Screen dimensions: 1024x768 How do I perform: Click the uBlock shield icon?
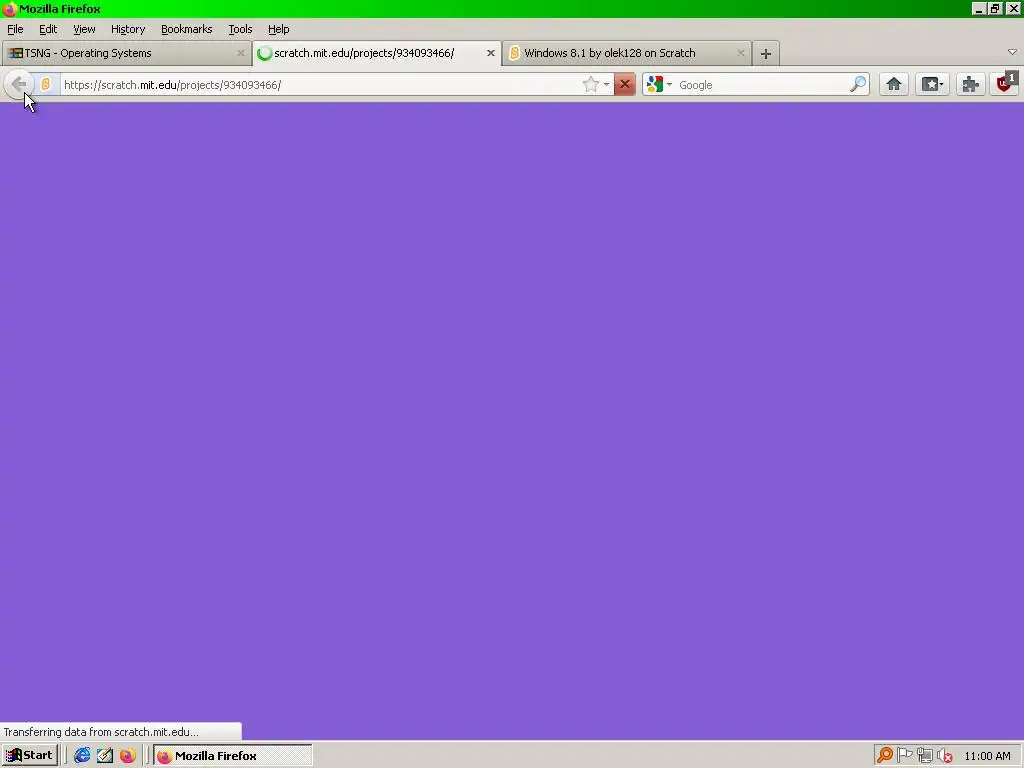1006,83
